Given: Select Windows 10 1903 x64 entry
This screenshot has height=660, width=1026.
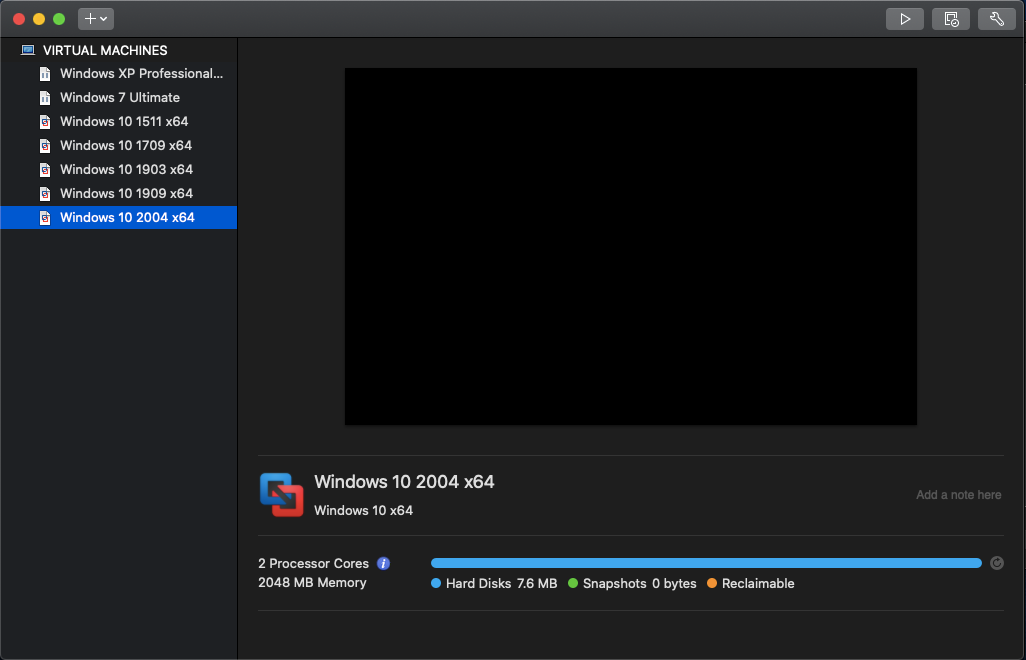Looking at the screenshot, I should 118,169.
